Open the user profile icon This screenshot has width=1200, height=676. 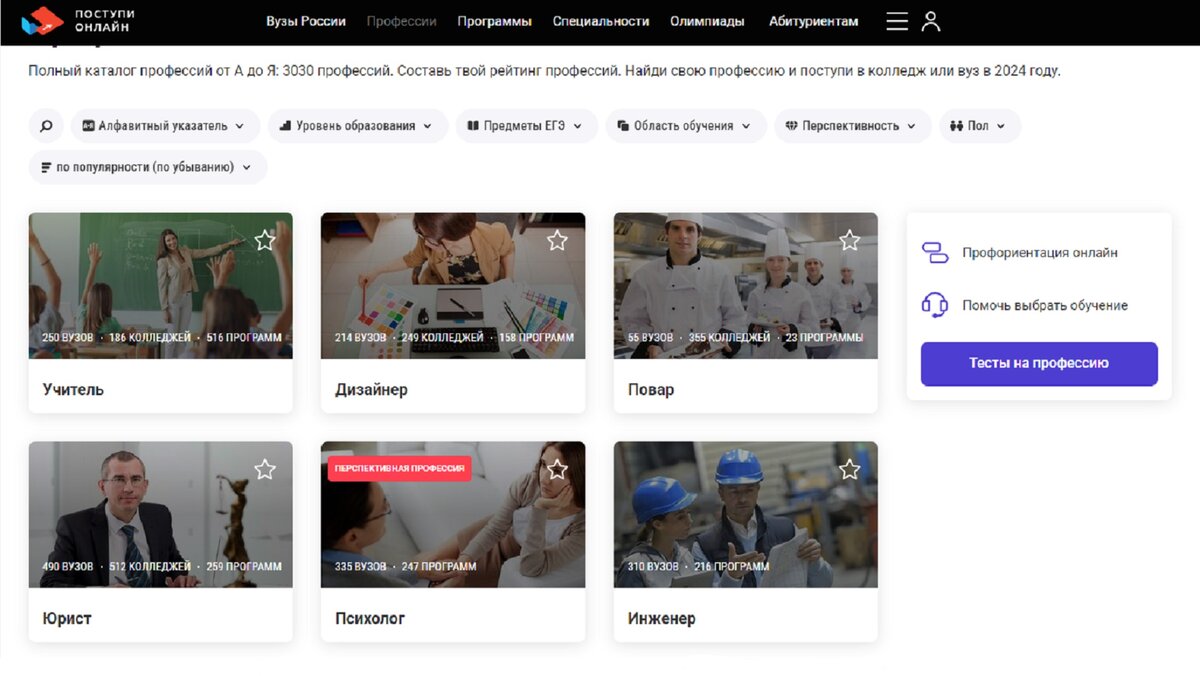(931, 21)
